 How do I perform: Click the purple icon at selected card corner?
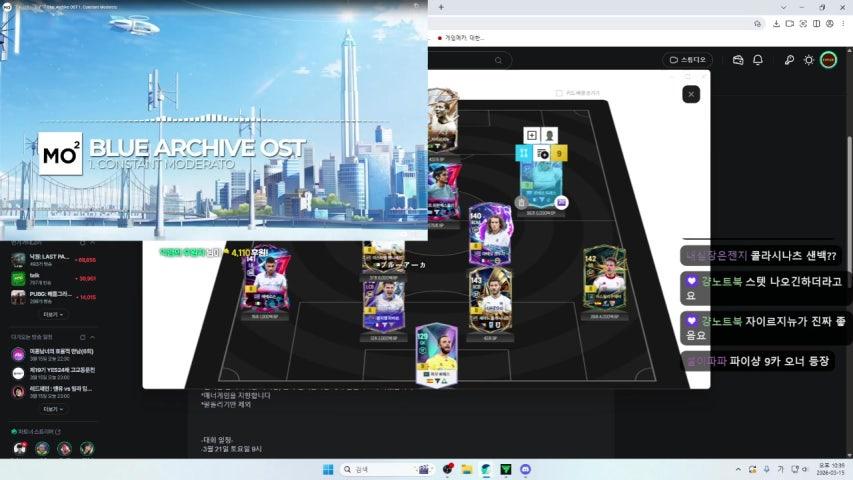(x=561, y=202)
